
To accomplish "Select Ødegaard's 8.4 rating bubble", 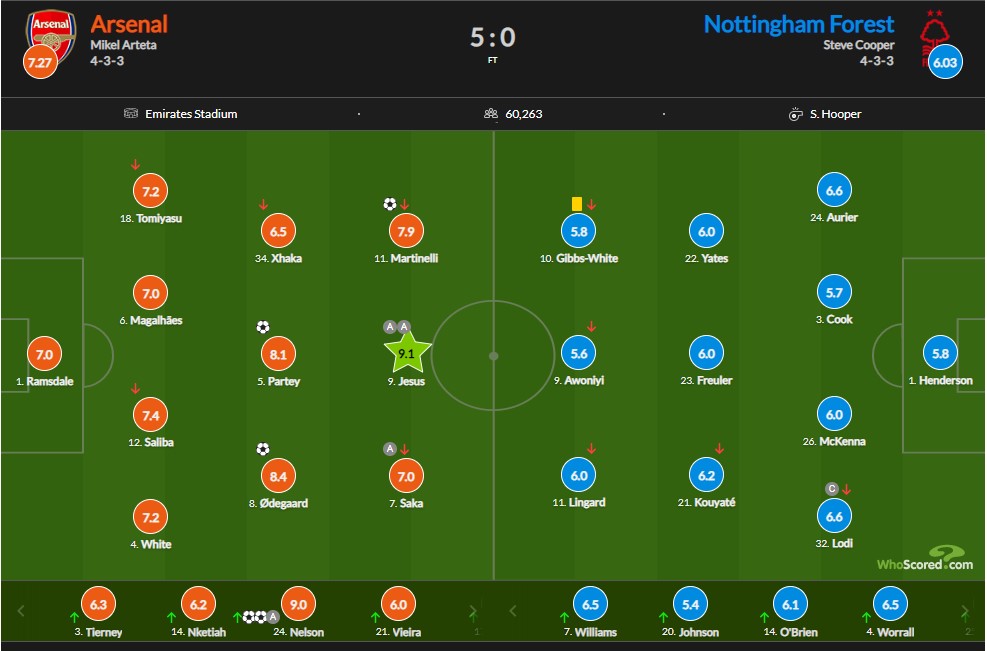I will [278, 476].
